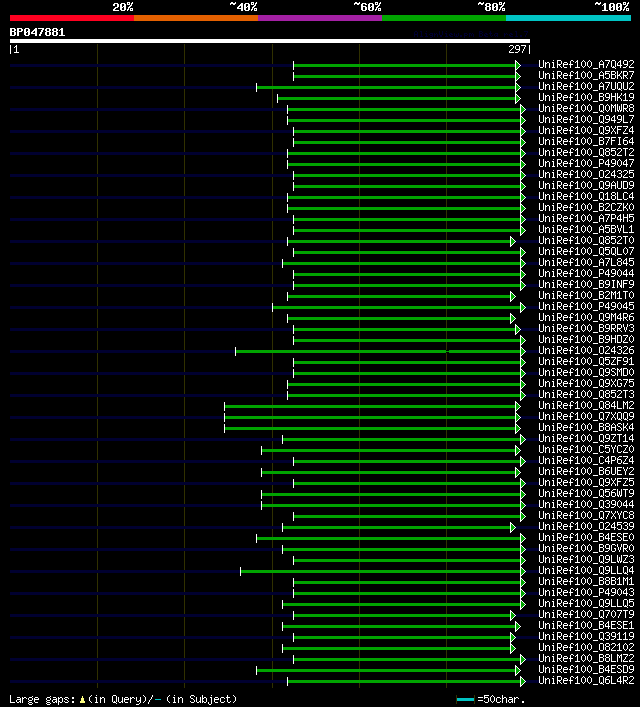Click the ~100% scale label

[x=612, y=7]
